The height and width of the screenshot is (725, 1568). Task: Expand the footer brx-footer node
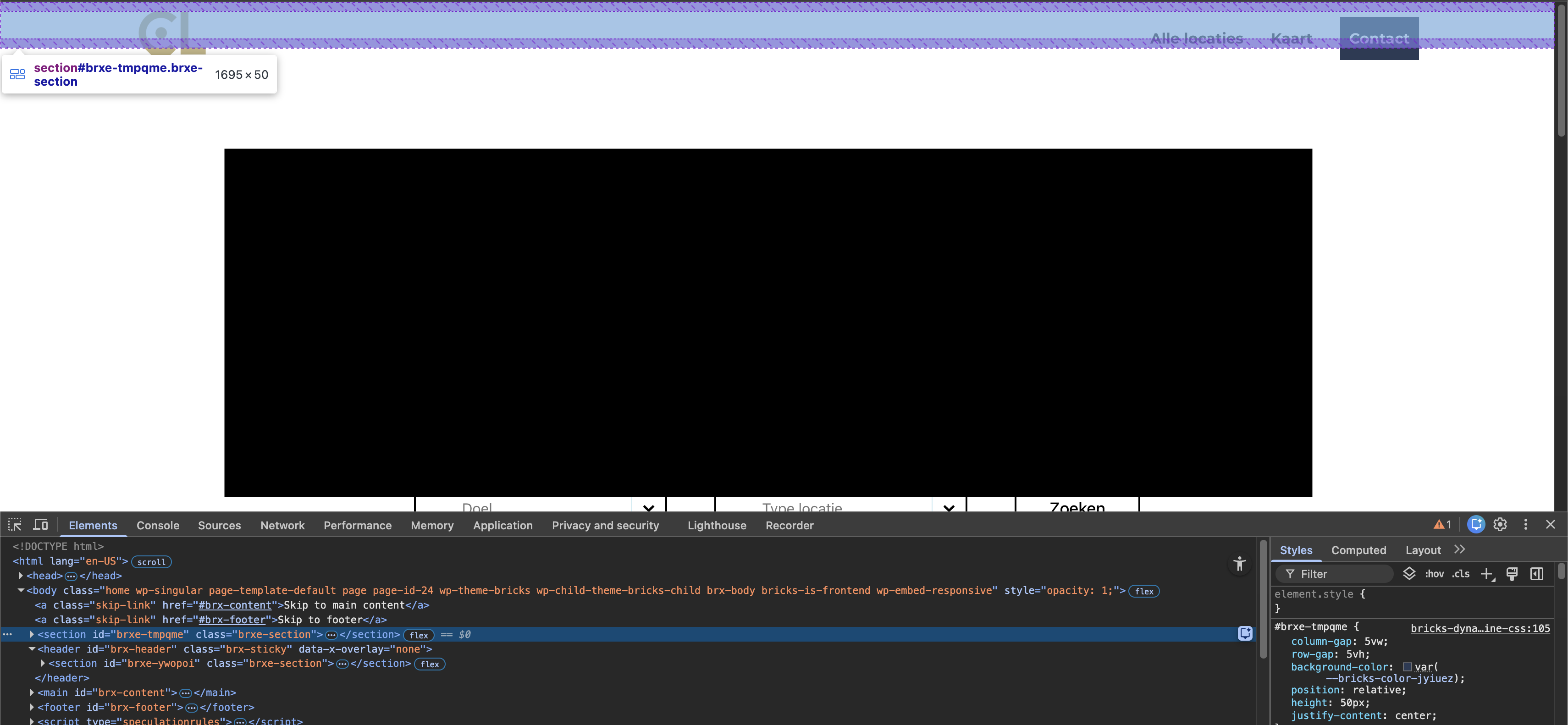(32, 708)
